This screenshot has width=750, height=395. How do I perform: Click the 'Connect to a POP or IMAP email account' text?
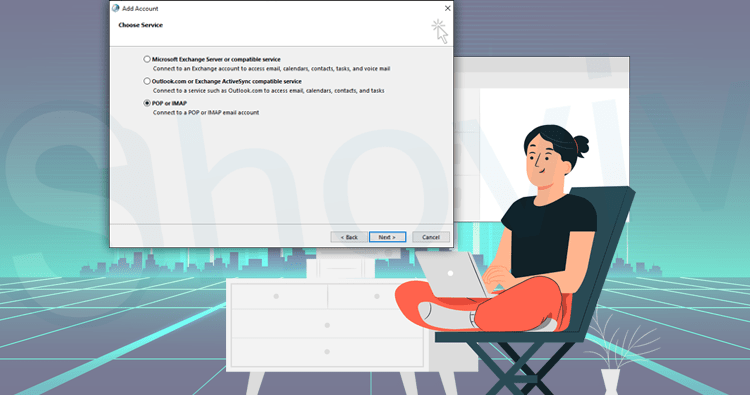tap(206, 113)
